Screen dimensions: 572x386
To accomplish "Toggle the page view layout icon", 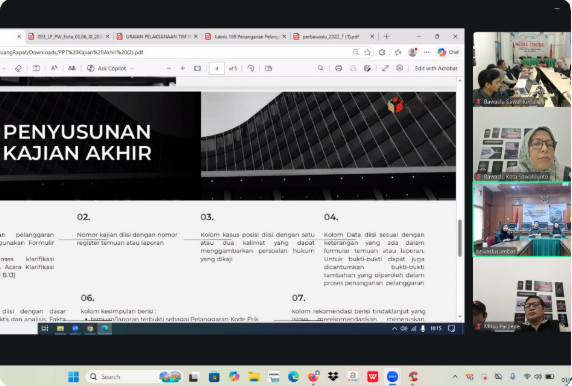I will tap(36, 68).
